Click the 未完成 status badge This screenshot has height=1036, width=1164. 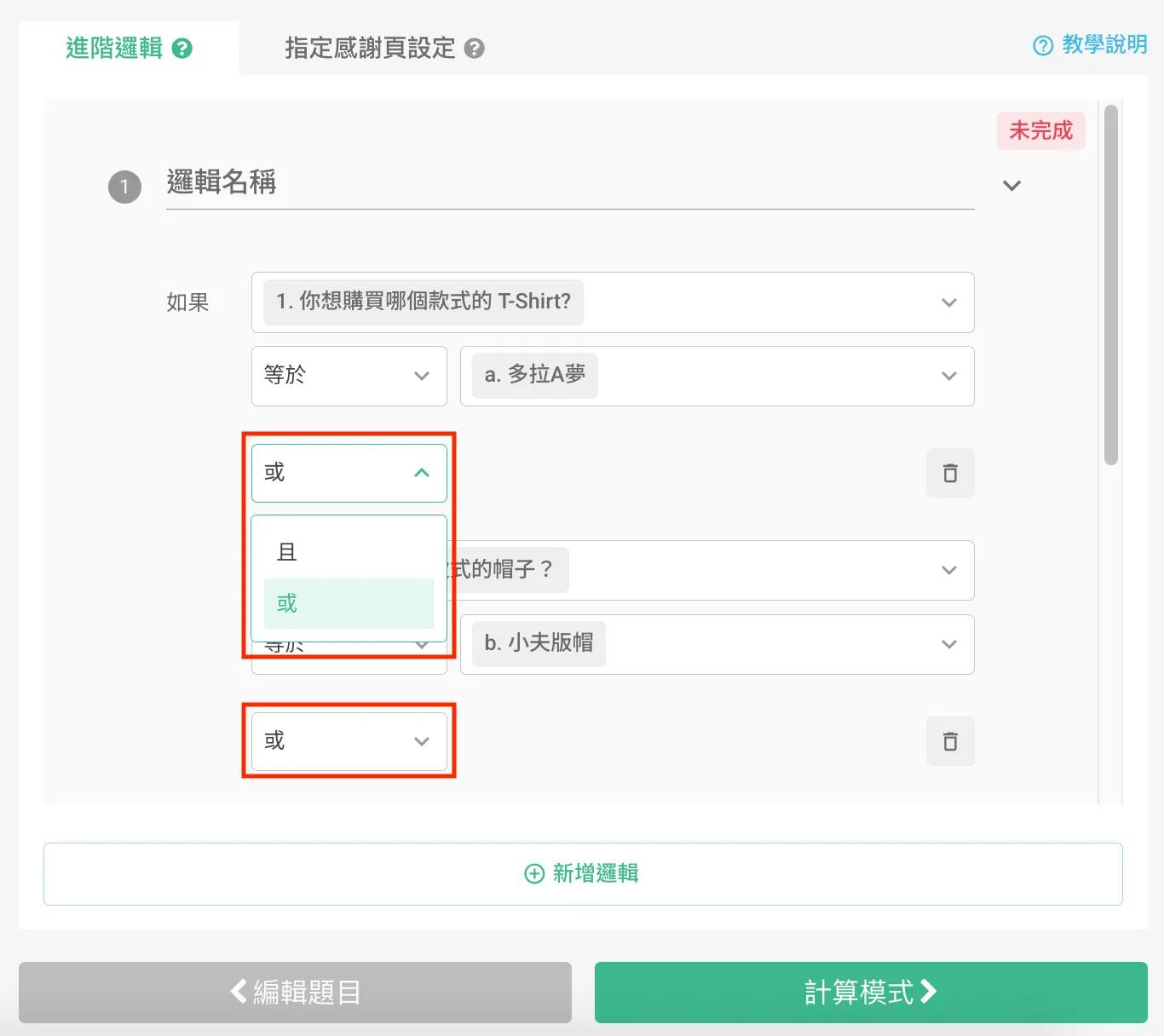coord(1041,131)
